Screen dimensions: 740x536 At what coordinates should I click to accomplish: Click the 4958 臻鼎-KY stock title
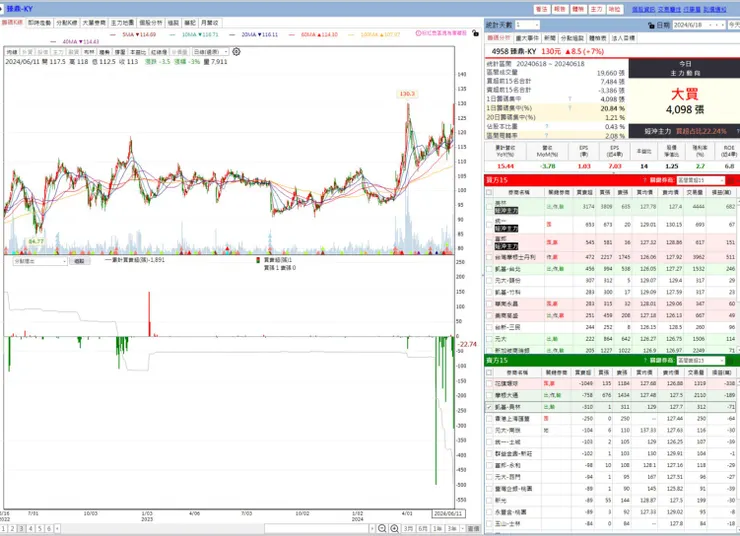(513, 51)
